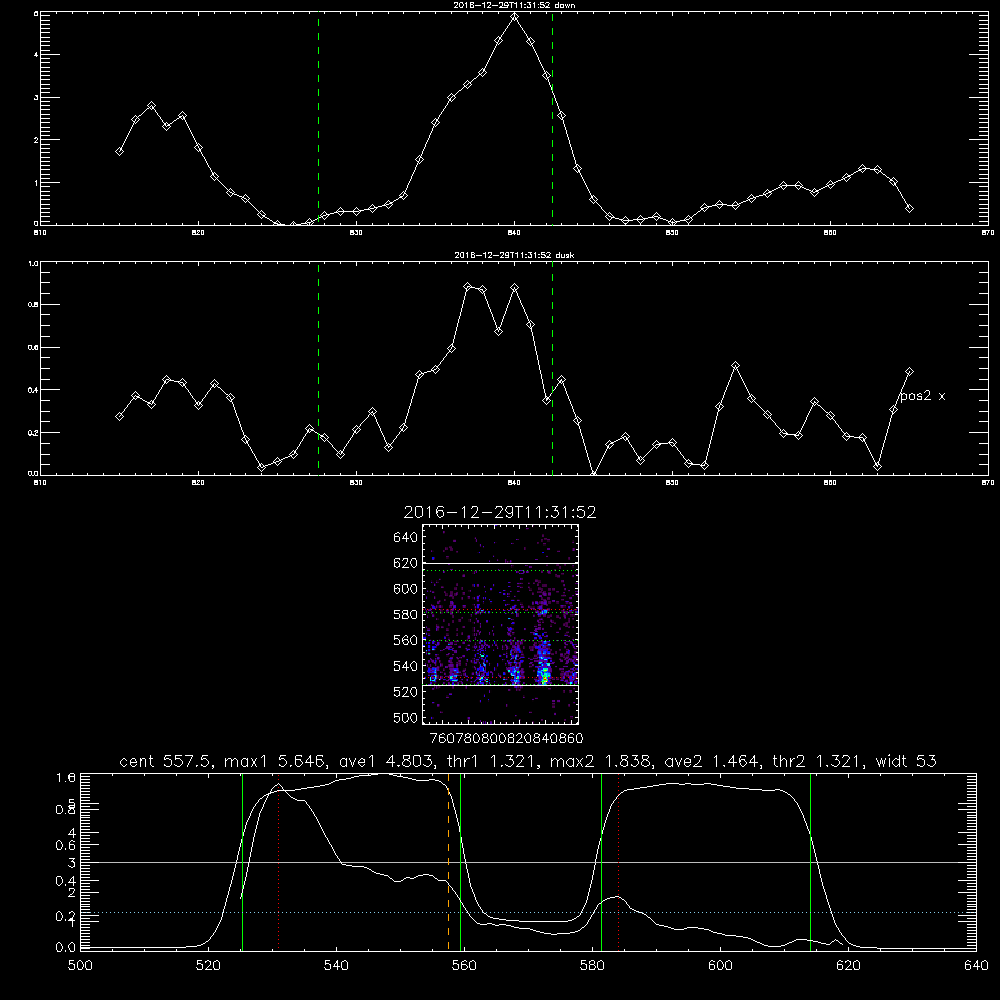This screenshot has width=1000, height=1000.
Task: Click the 'widt 53' statistic
Action: tap(906, 761)
